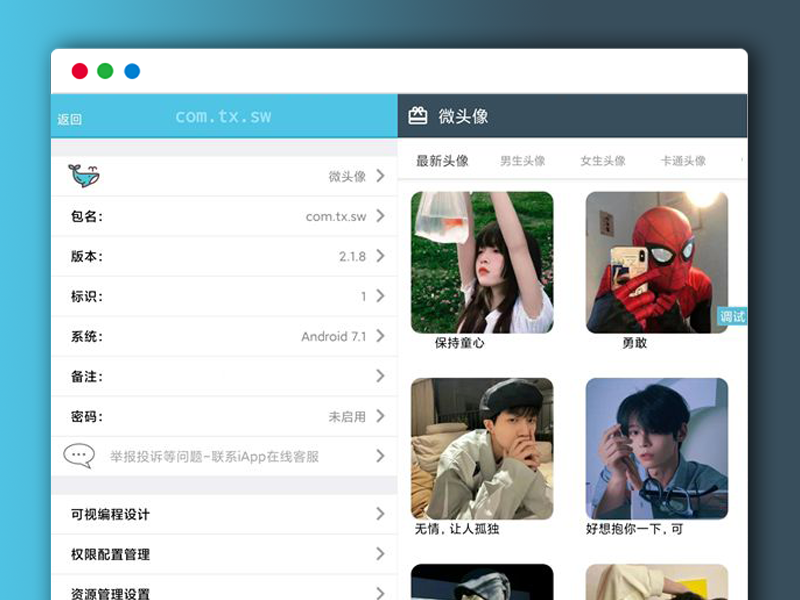800x600 pixels.
Task: Expand the 备注 row chevron
Action: click(x=379, y=376)
